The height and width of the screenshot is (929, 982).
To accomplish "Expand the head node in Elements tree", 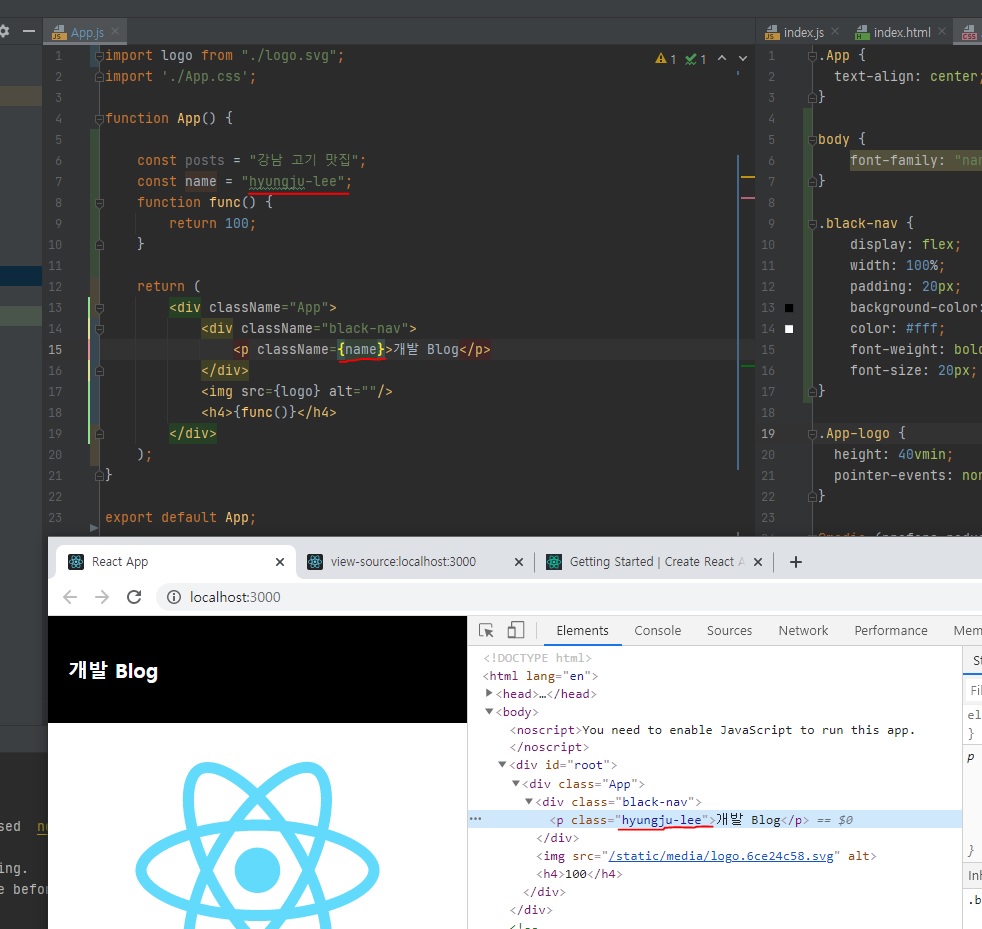I will click(489, 693).
